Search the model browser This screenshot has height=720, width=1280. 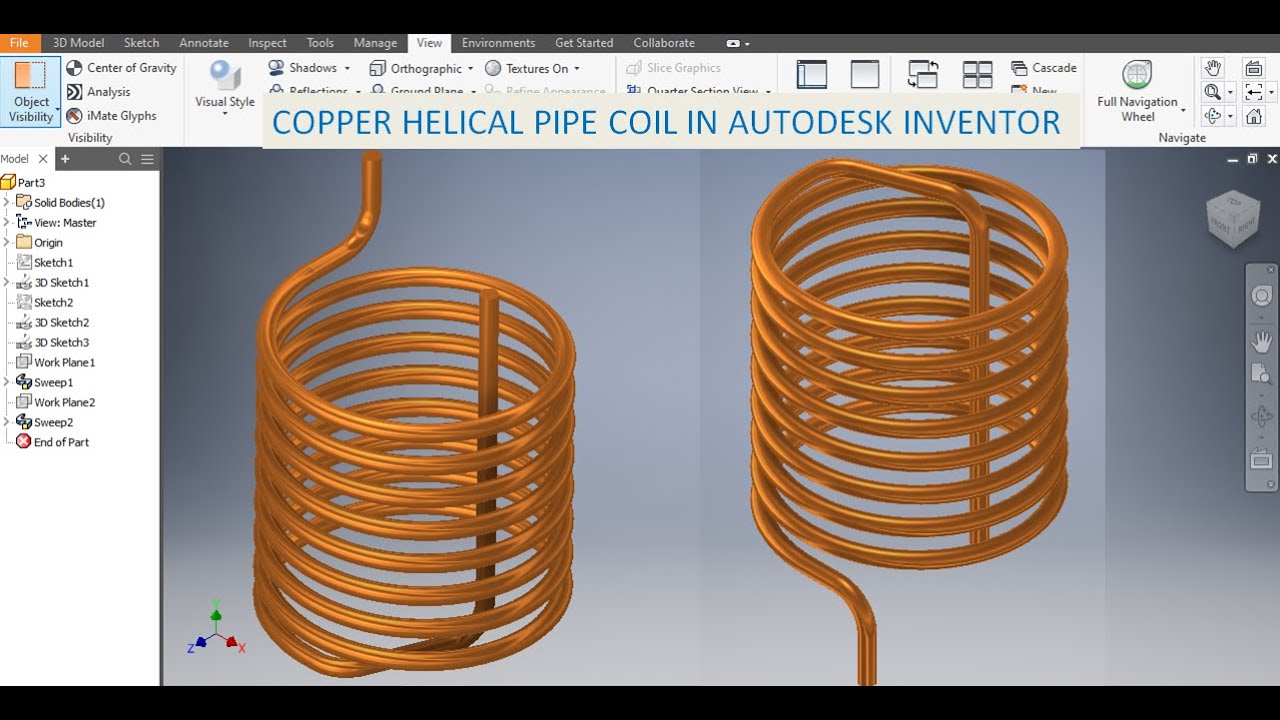[125, 159]
